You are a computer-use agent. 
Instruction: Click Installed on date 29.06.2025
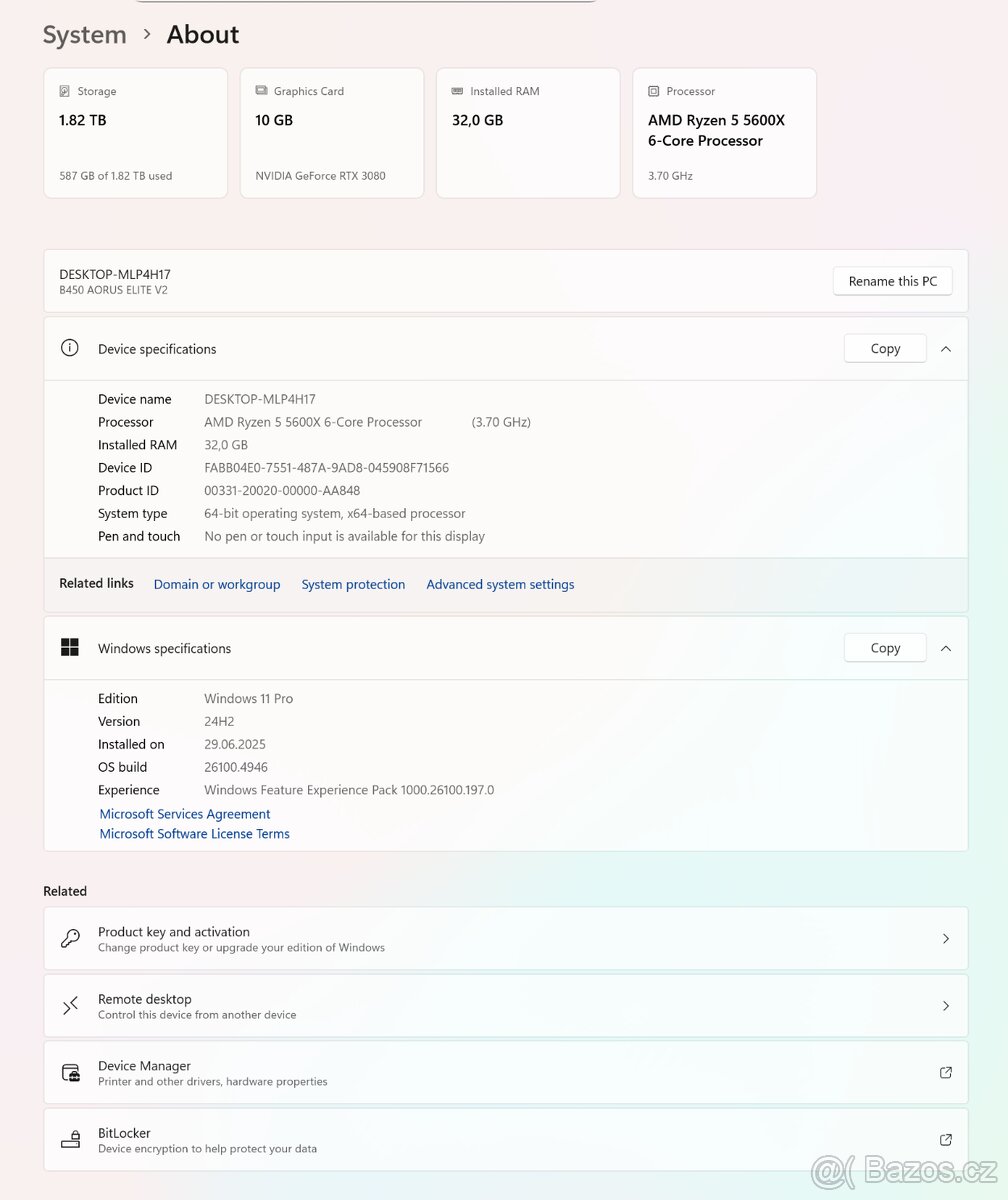point(235,744)
